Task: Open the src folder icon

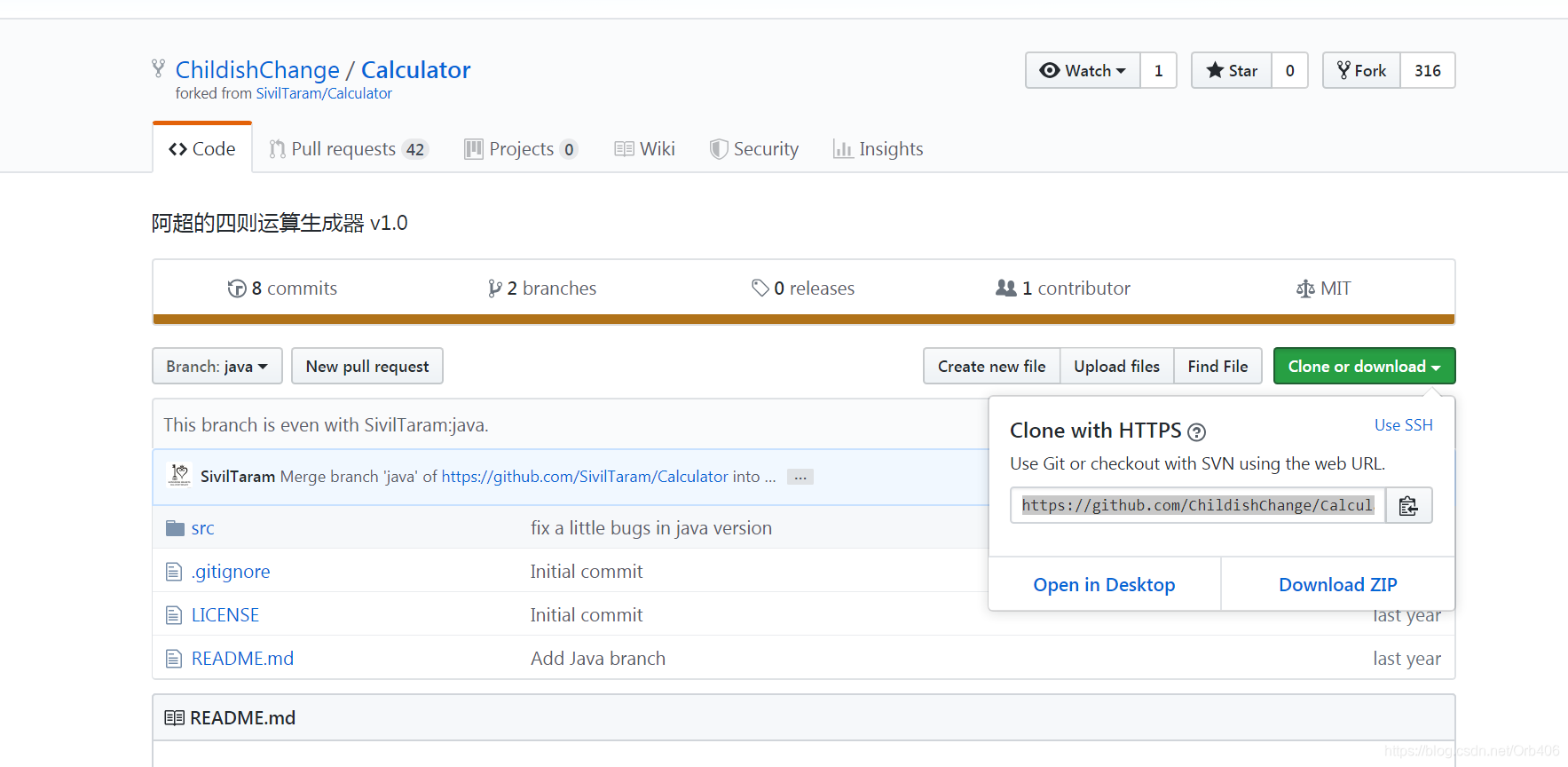Action: click(x=175, y=528)
